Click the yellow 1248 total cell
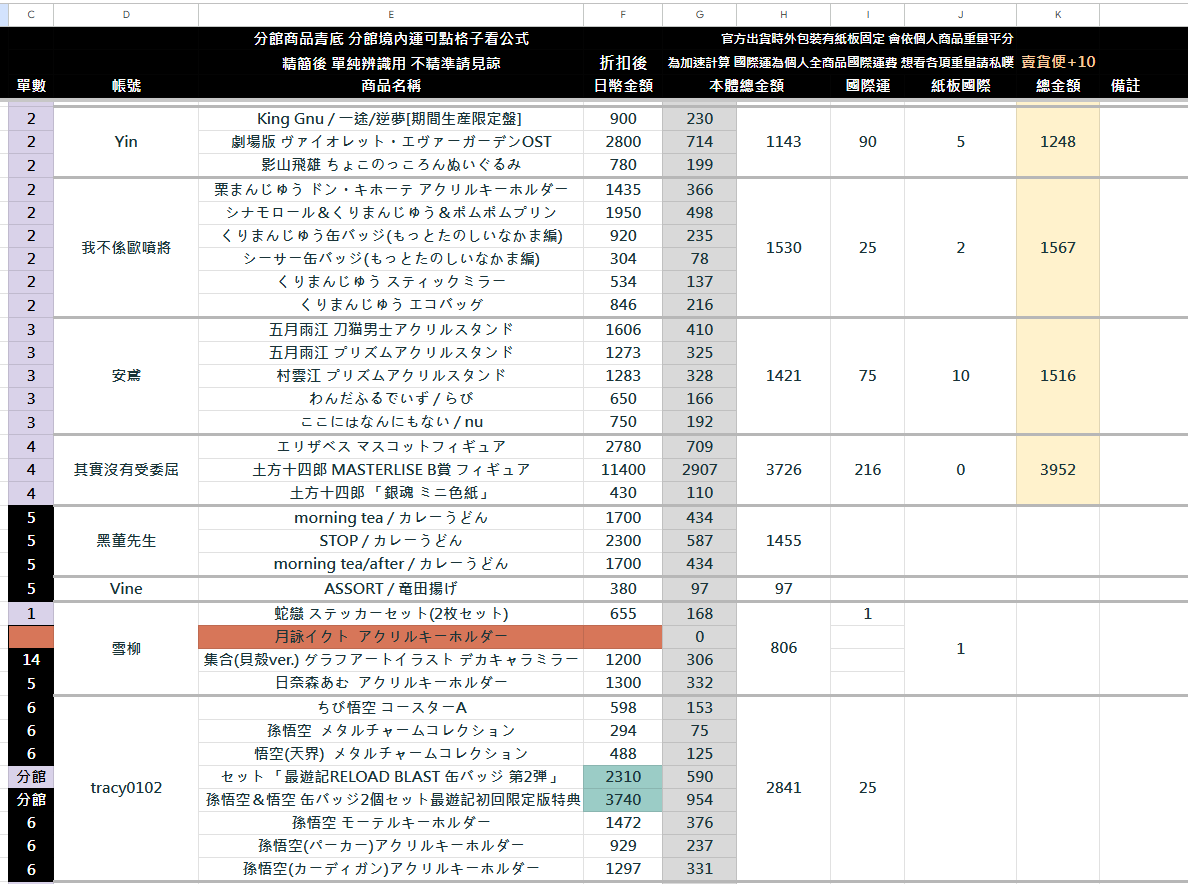1188x884 pixels. click(x=1058, y=142)
